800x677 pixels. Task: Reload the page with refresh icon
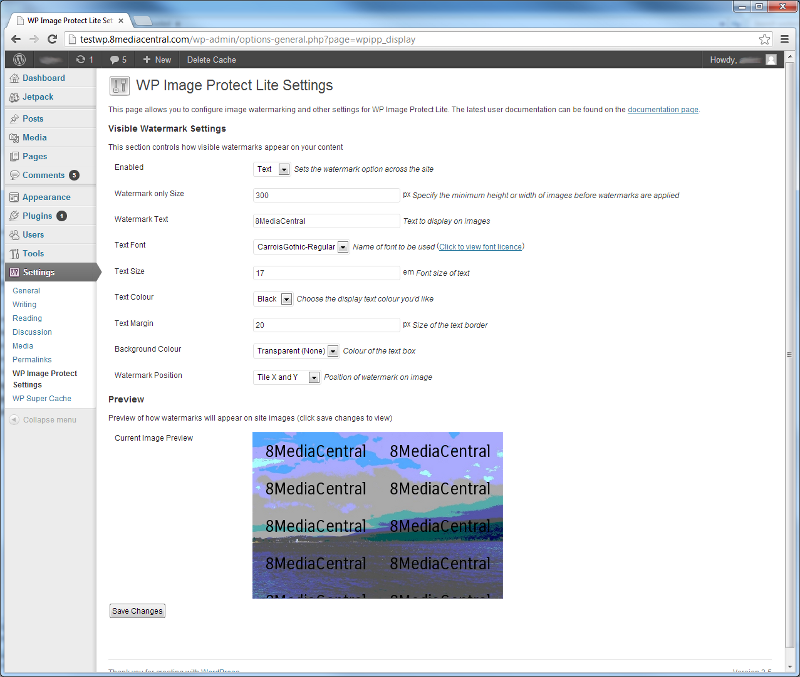click(x=52, y=39)
